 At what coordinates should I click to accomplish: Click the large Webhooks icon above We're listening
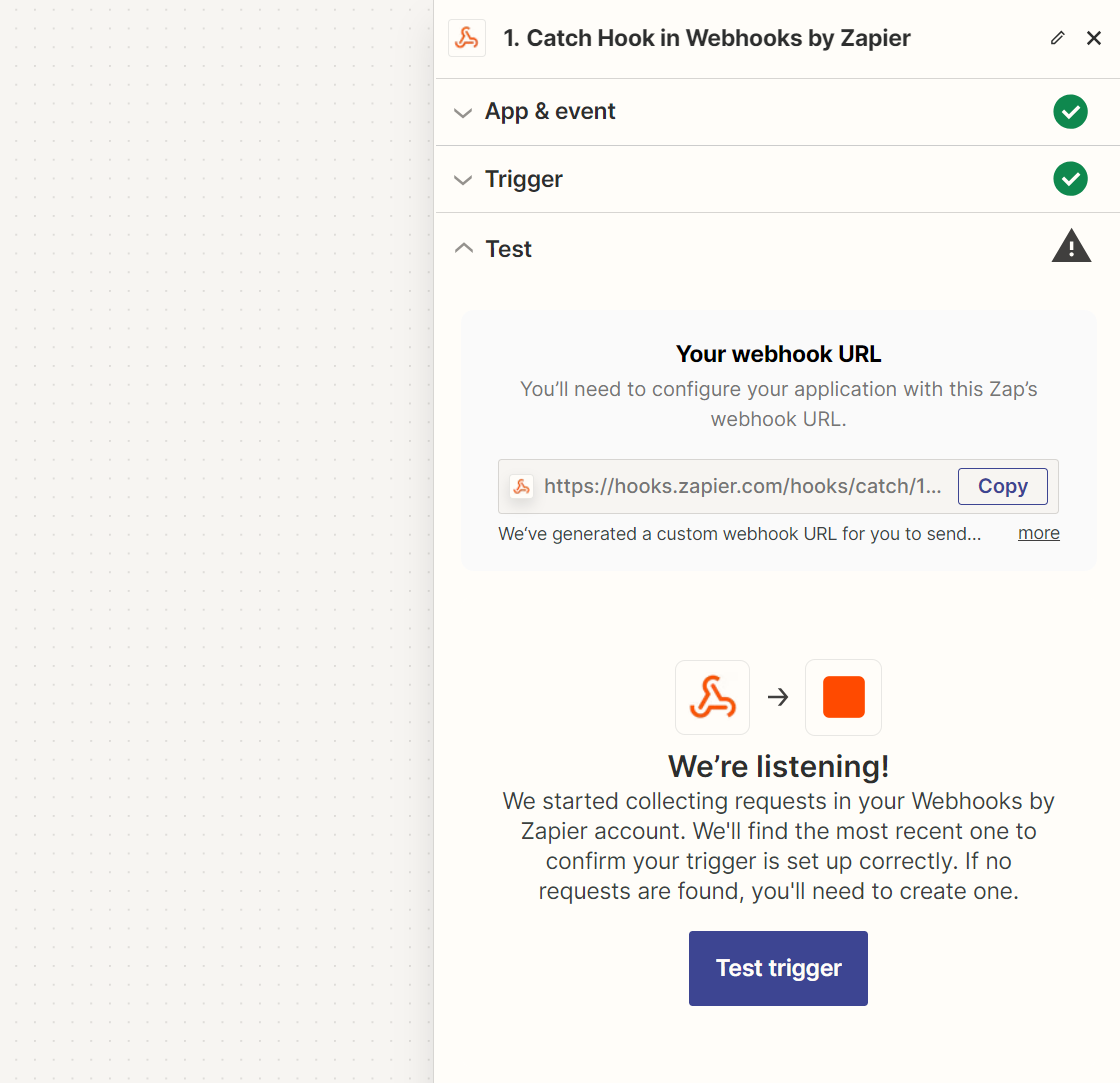[x=712, y=697]
